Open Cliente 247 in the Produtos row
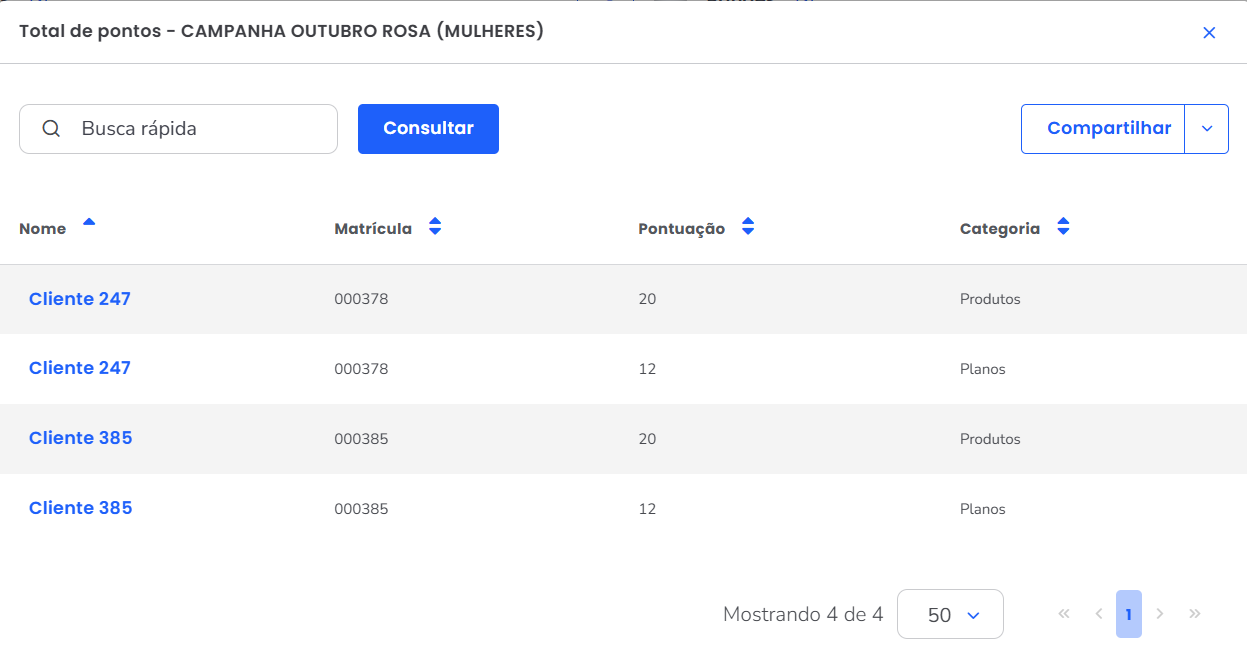Image resolution: width=1247 pixels, height=656 pixels. pyautogui.click(x=80, y=299)
